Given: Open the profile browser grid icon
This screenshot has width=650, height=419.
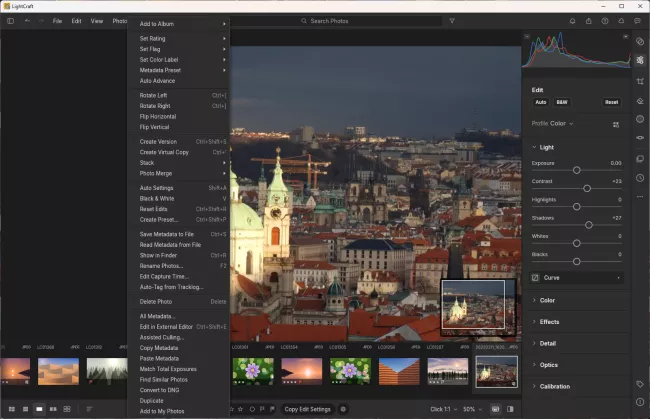Looking at the screenshot, I should tap(616, 124).
